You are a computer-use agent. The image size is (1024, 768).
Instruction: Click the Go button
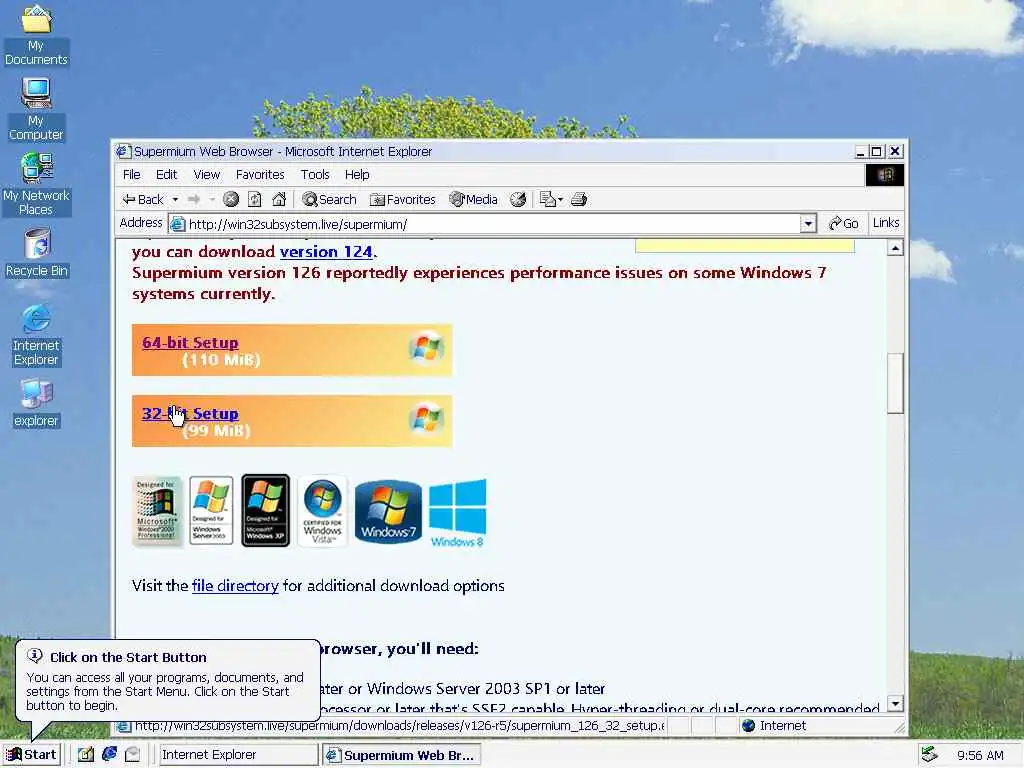coord(844,223)
